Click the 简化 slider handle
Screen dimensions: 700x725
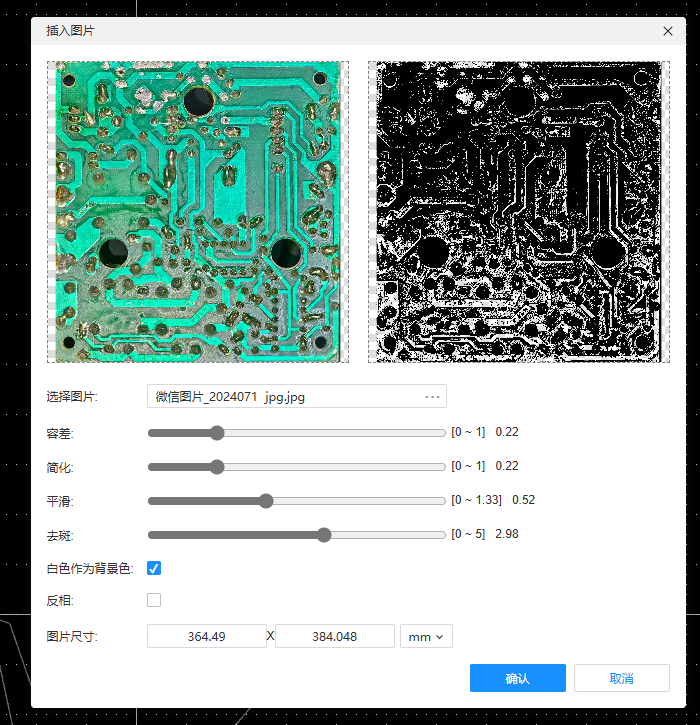point(217,467)
